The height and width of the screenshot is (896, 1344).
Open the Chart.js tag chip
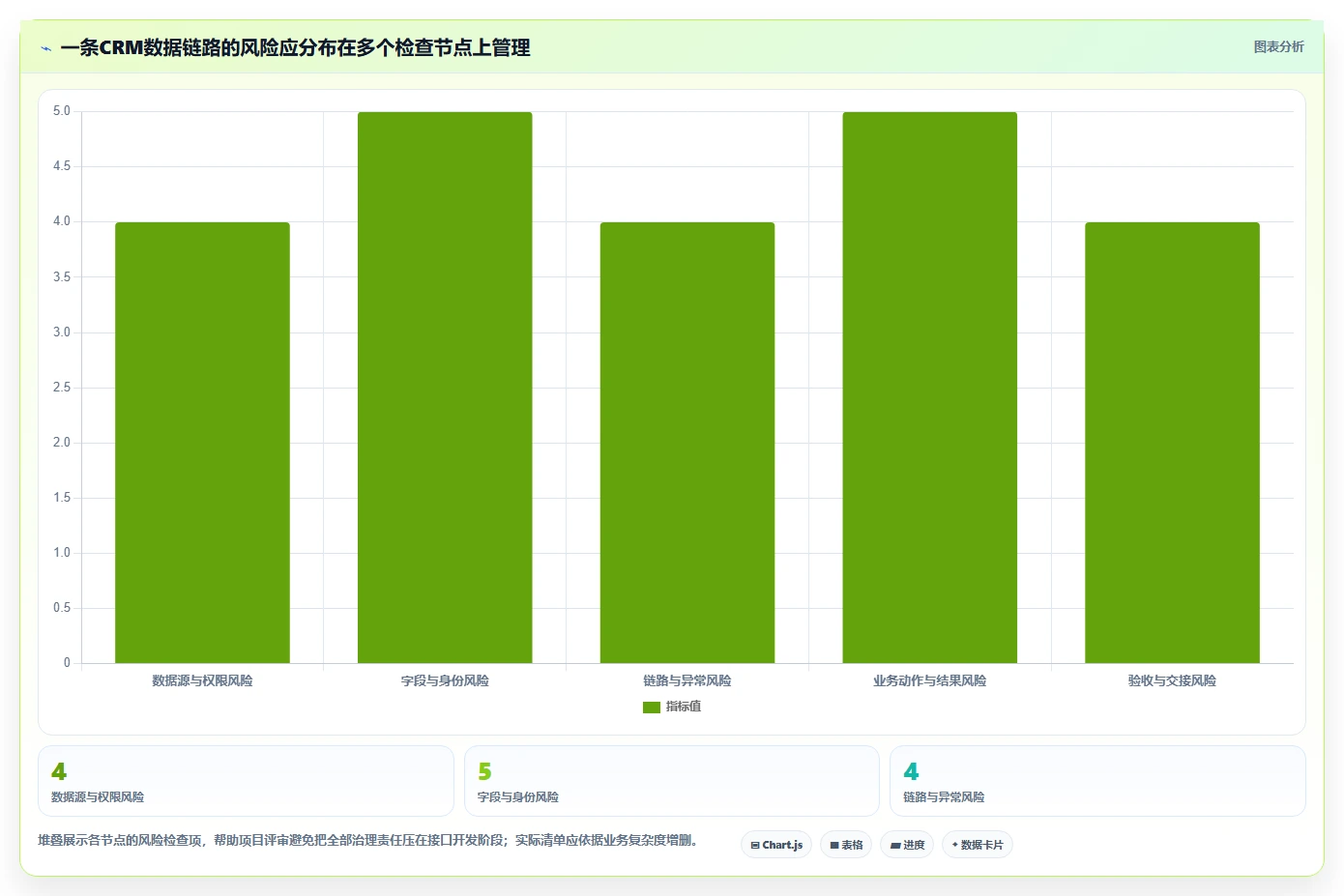[776, 845]
